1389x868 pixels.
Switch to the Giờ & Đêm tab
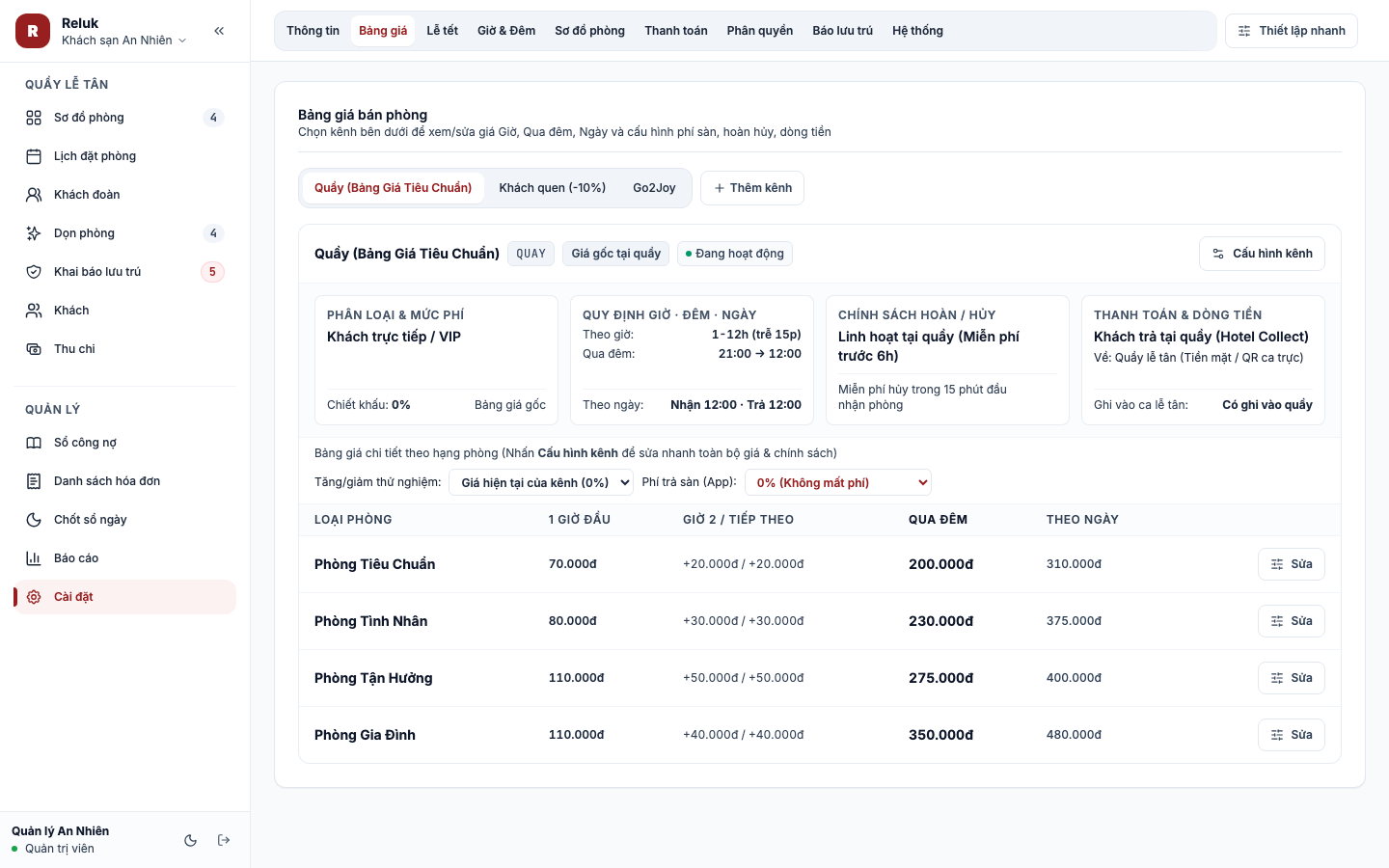pyautogui.click(x=506, y=31)
